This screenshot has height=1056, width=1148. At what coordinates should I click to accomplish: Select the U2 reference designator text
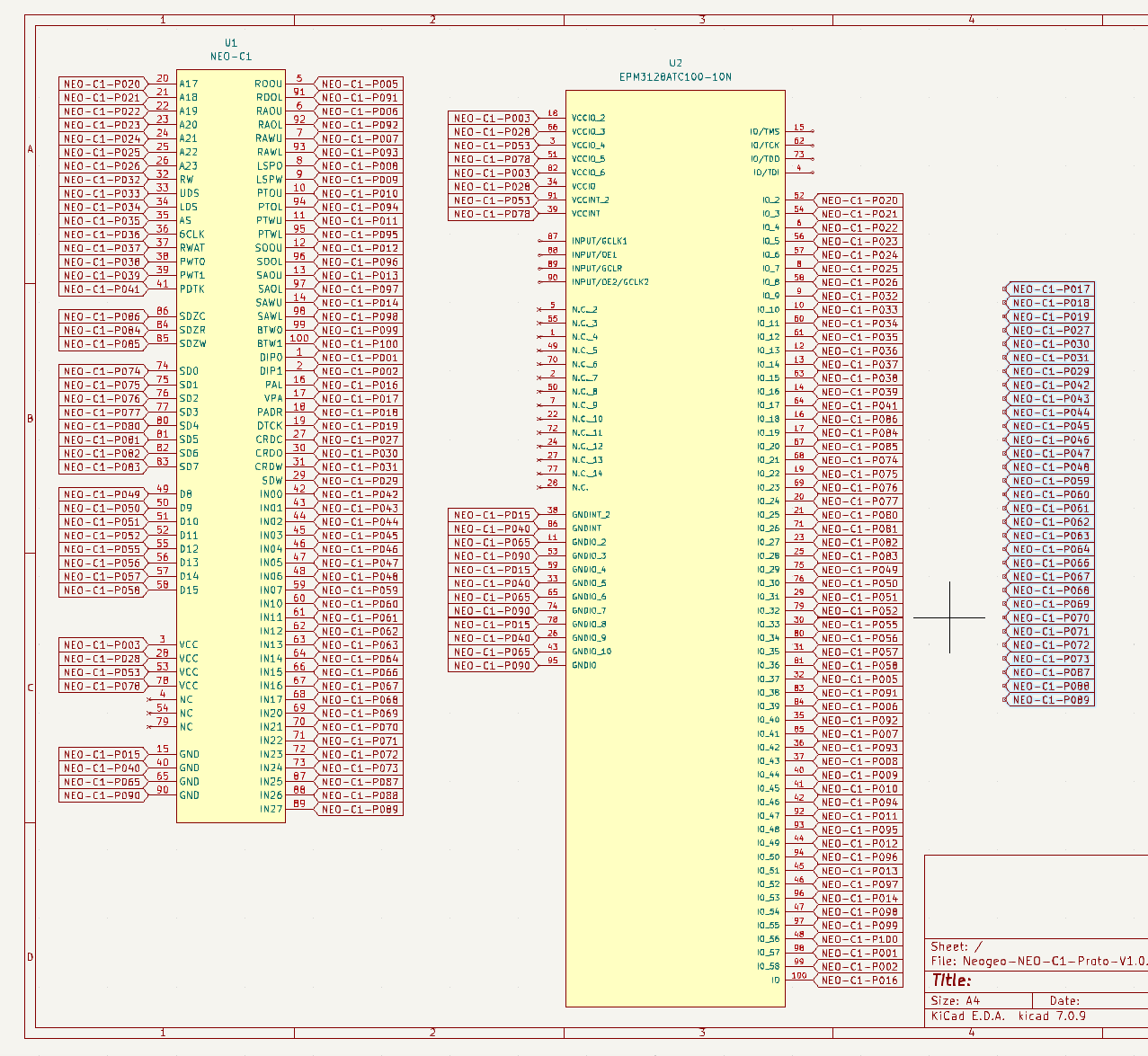(x=675, y=63)
